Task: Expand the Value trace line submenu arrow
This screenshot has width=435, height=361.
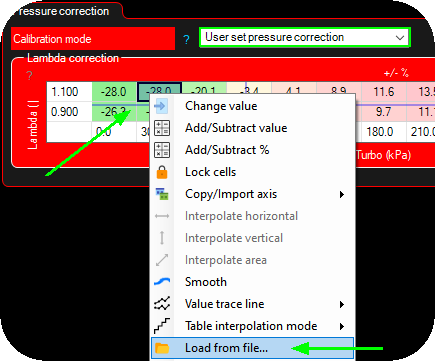Action: [342, 304]
